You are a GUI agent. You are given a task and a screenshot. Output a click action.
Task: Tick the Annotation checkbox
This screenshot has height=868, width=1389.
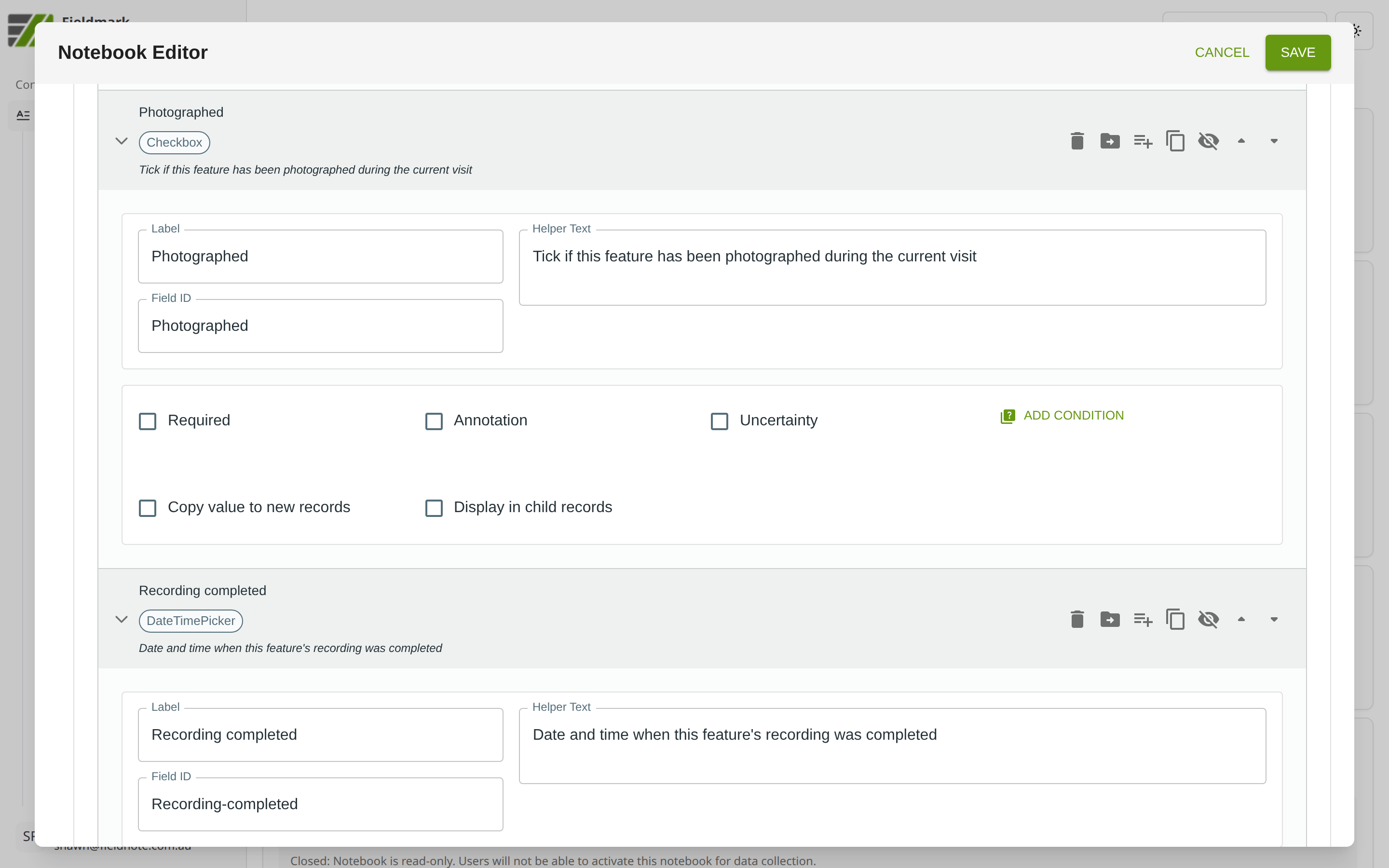pyautogui.click(x=434, y=421)
